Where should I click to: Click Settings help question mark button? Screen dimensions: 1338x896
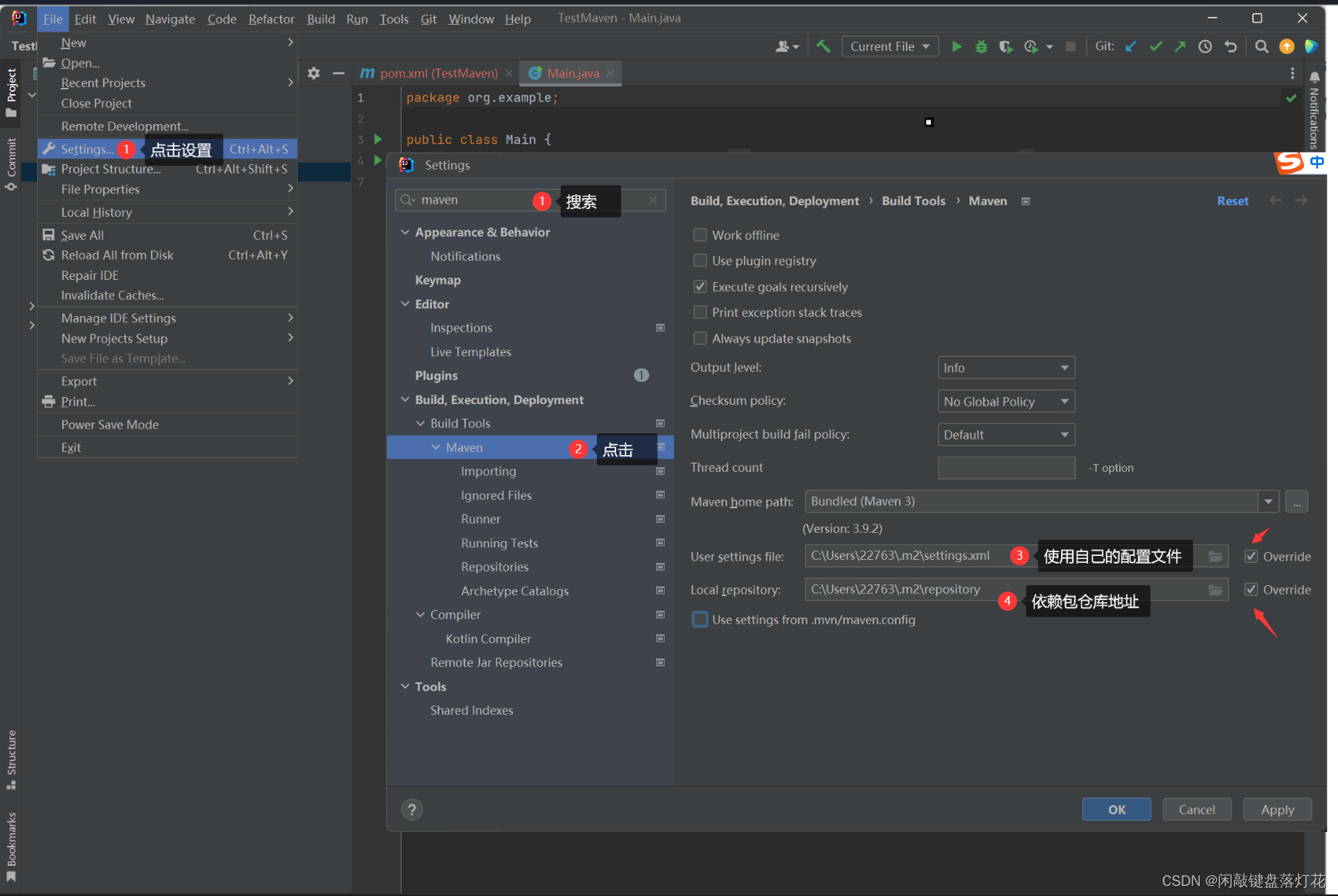(x=412, y=810)
